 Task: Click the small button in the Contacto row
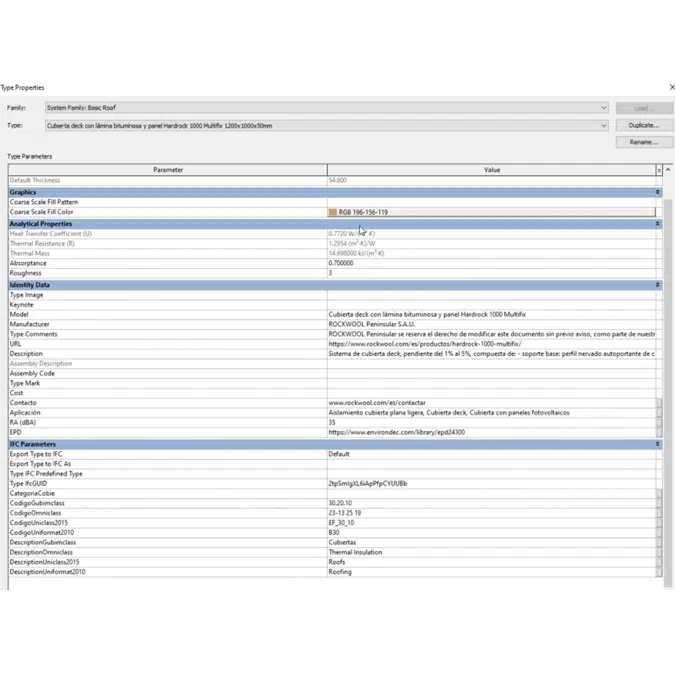[659, 403]
